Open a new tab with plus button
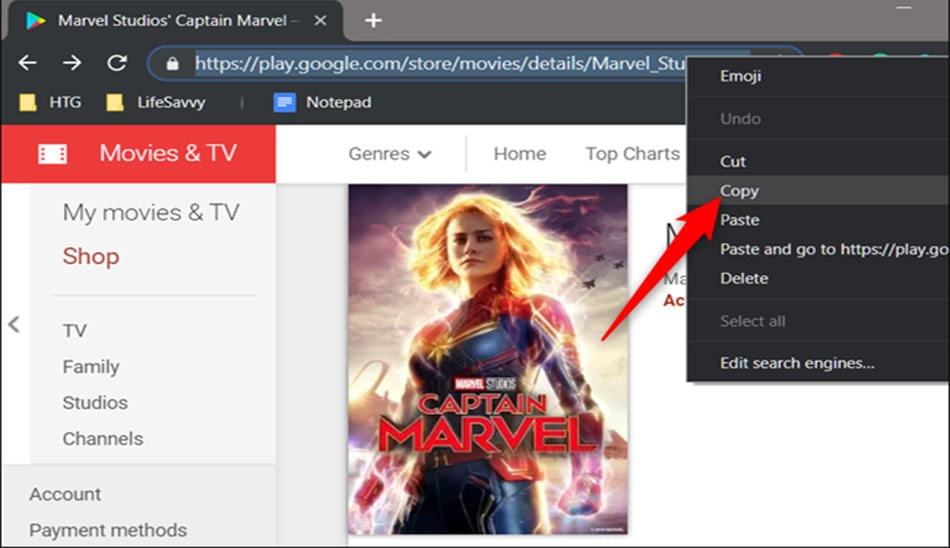 [373, 21]
